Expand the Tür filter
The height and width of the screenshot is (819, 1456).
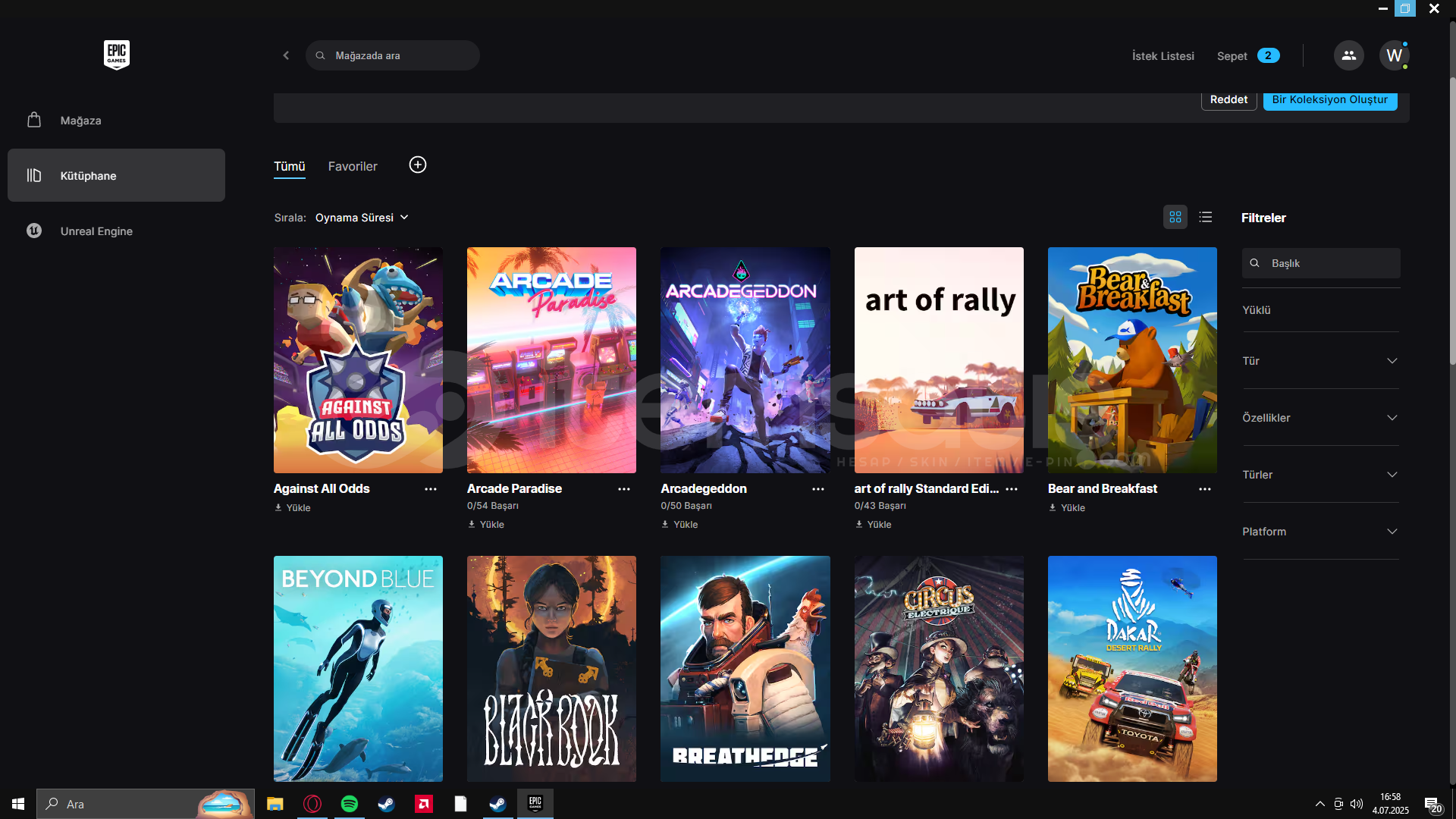point(1320,361)
